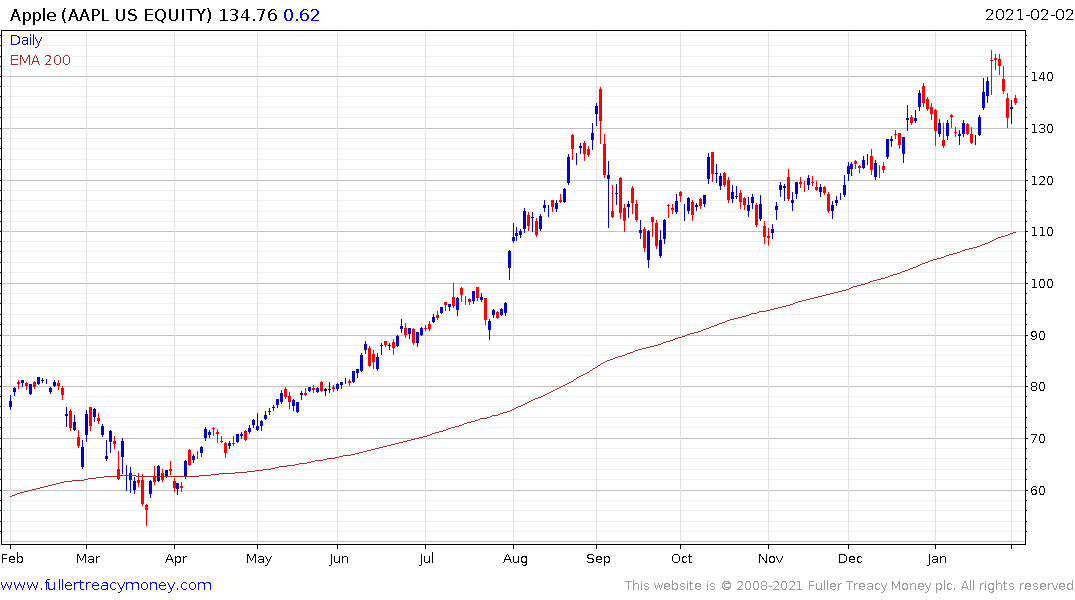Click the 'EMA 200' indicator legend
Image resolution: width=1075 pixels, height=600 pixels.
coord(40,60)
